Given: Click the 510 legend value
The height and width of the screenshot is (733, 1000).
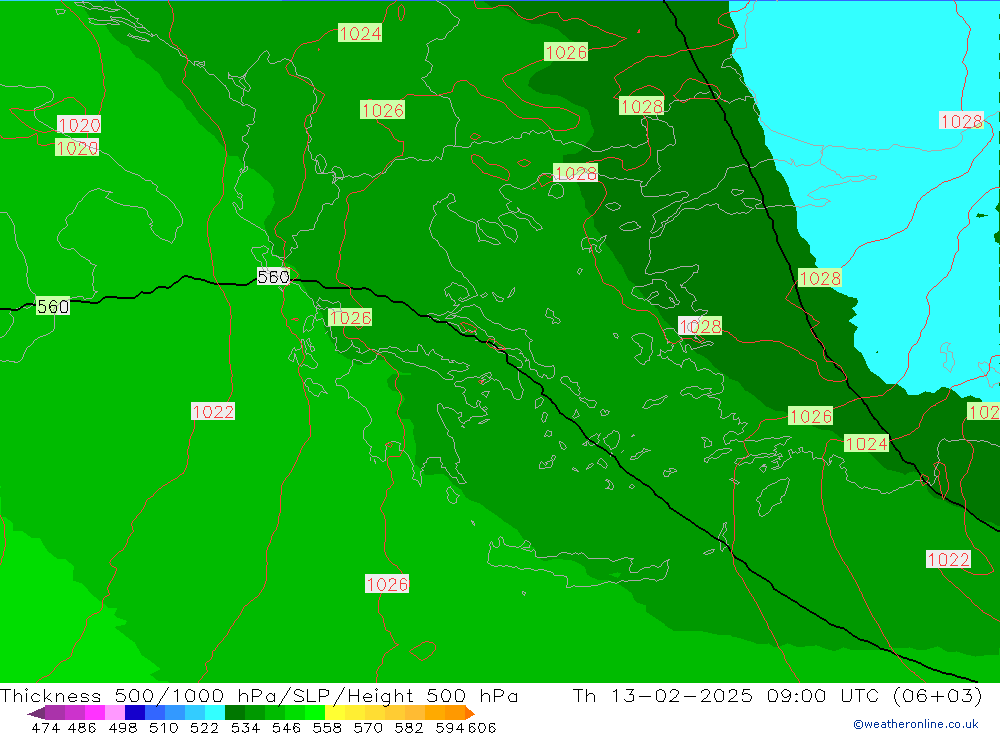Looking at the screenshot, I should pos(164,727).
